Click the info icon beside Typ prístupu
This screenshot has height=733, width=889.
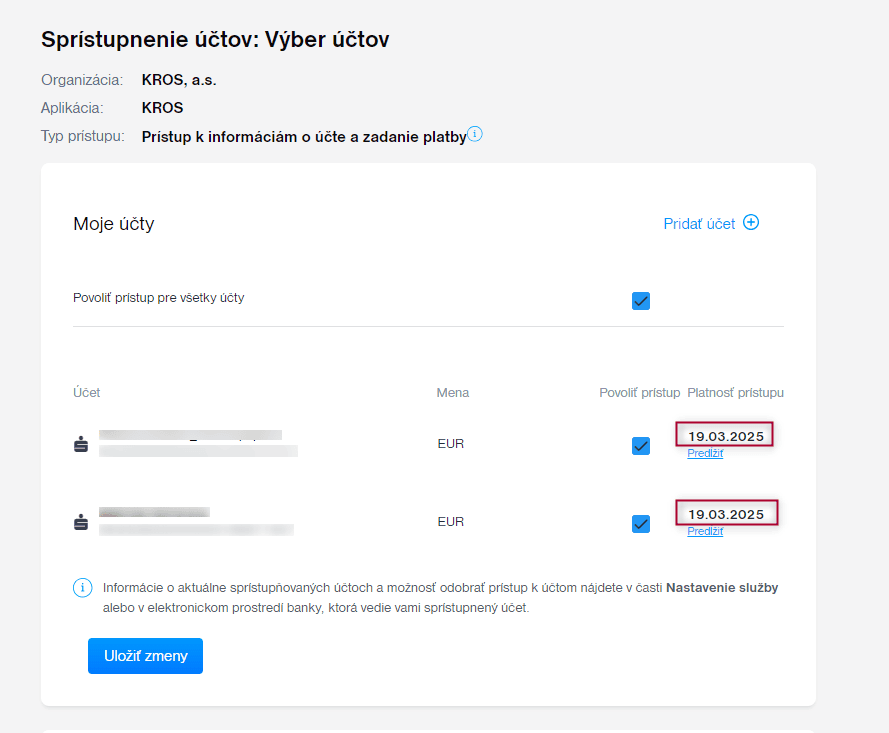475,135
